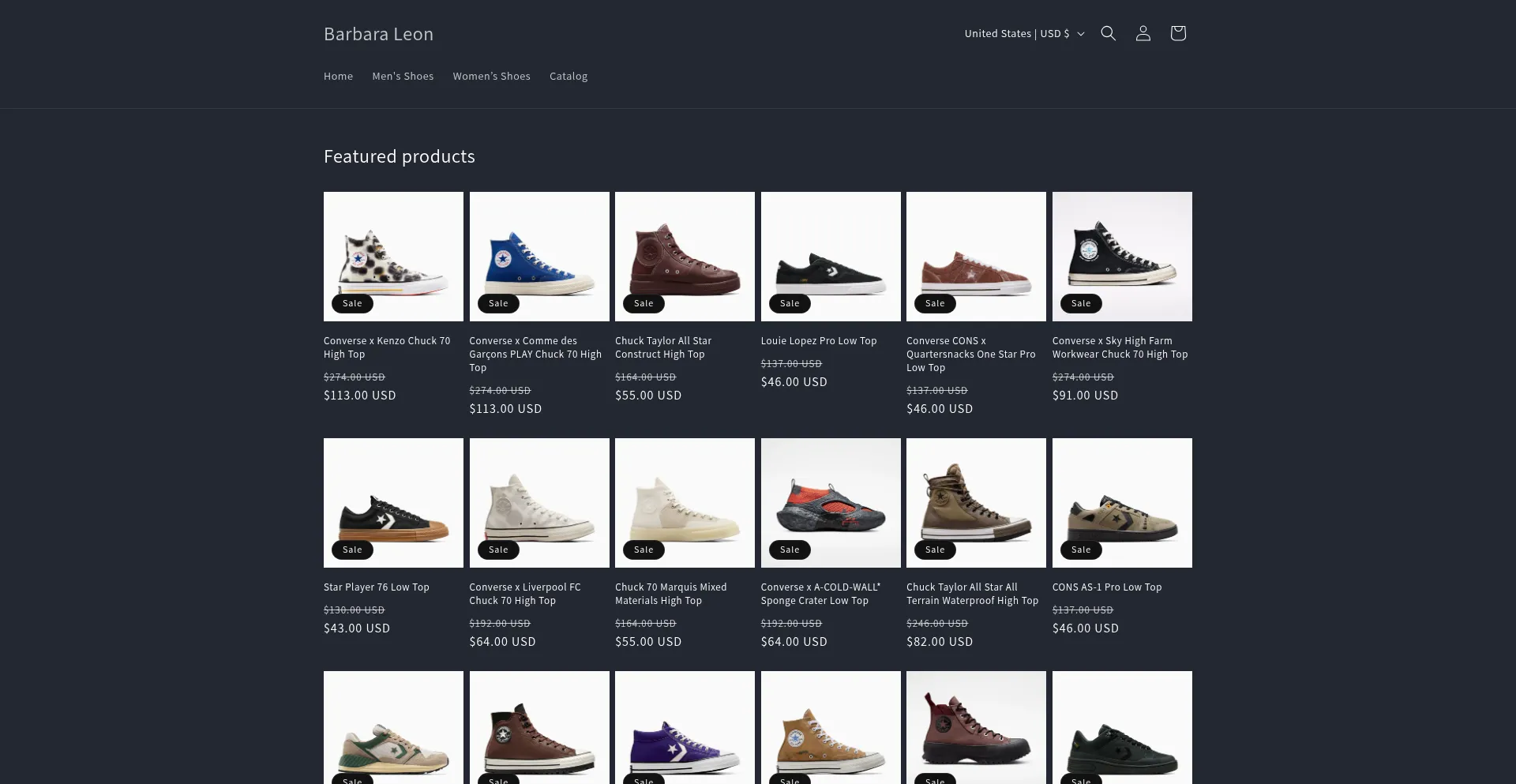Click the mustard yellow high top image
The height and width of the screenshot is (784, 1516).
click(831, 728)
